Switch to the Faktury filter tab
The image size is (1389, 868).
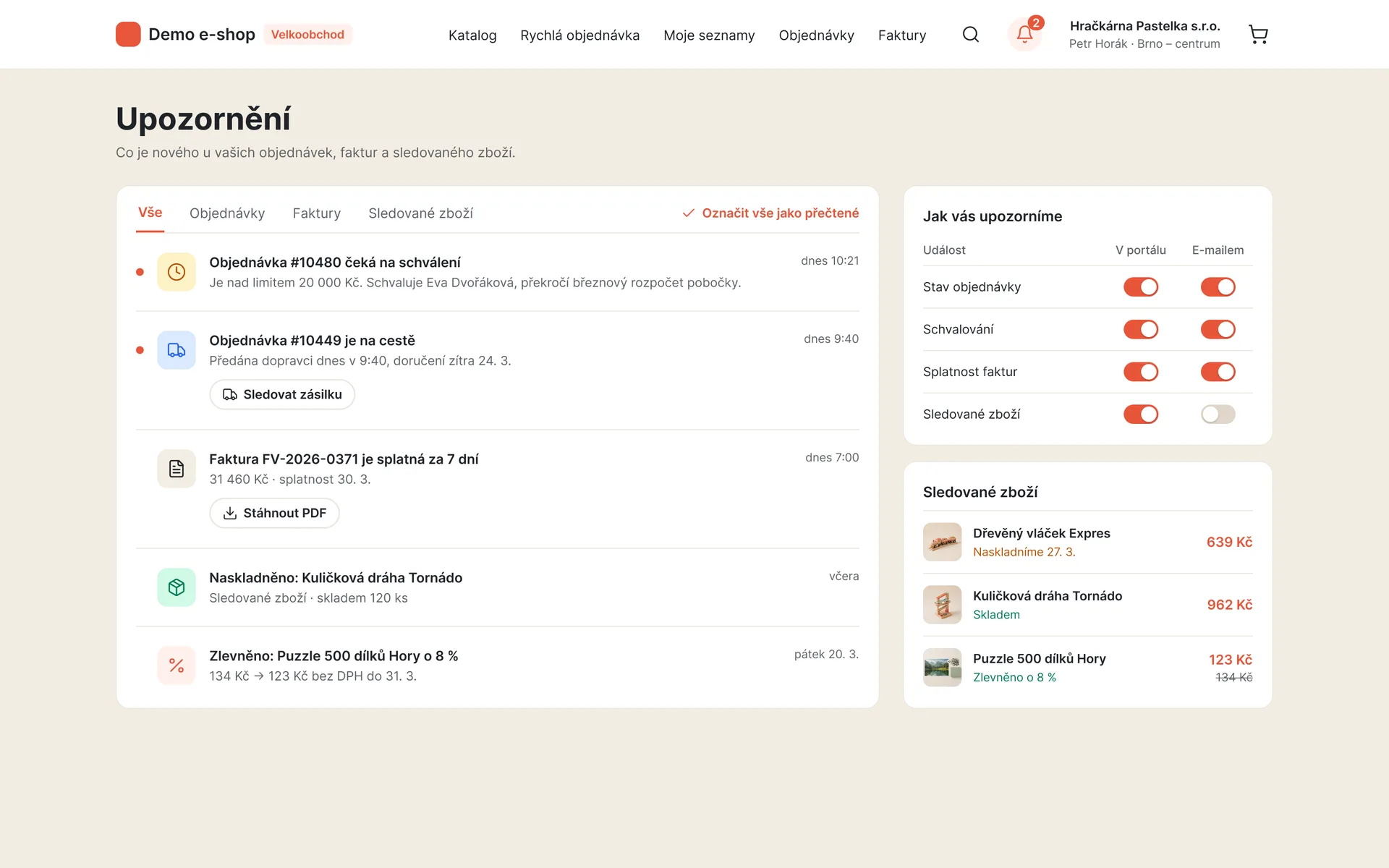click(317, 213)
